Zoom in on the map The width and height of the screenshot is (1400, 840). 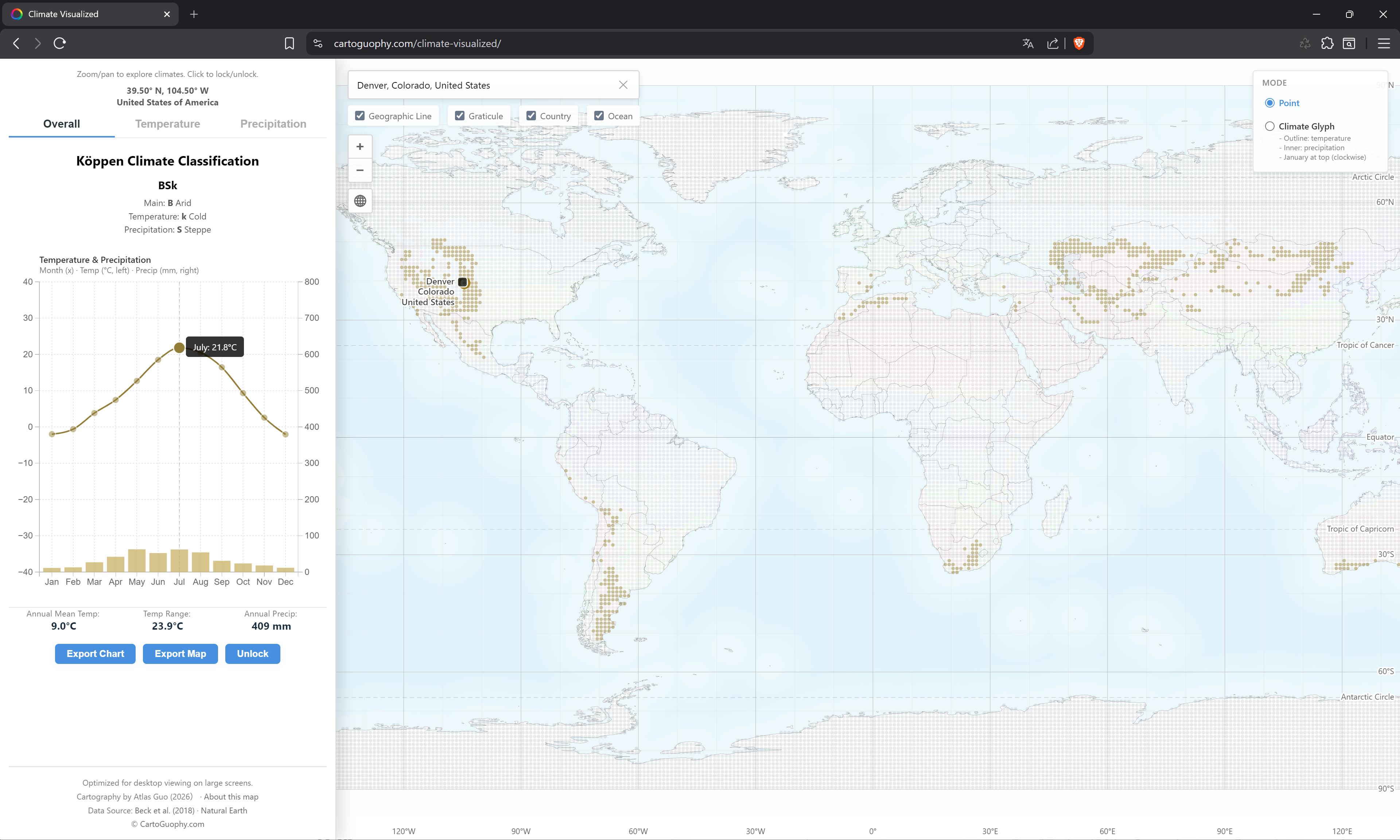click(360, 146)
